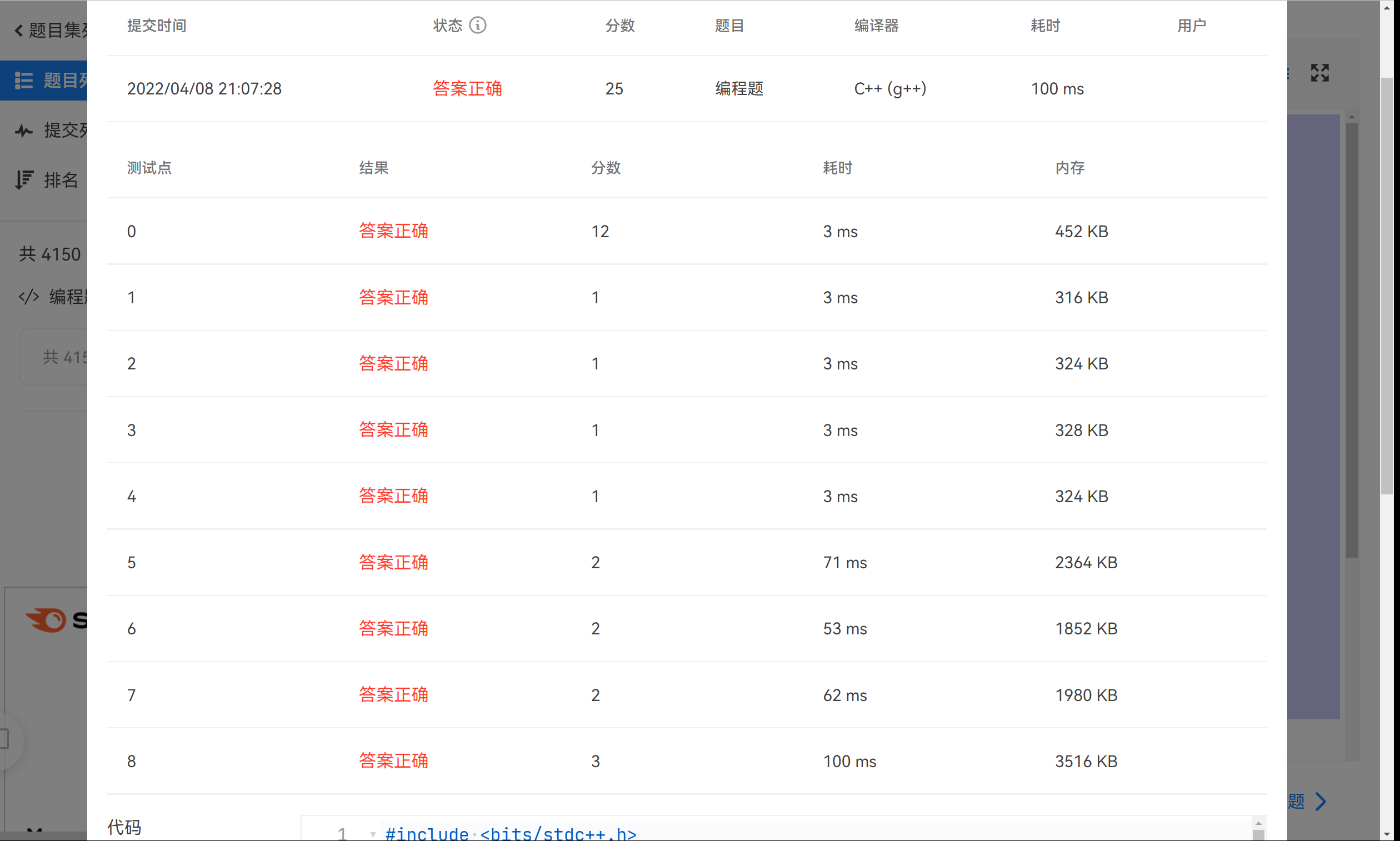The image size is (1400, 841).
Task: Click the 答案正确 status in the submission row
Action: 467,88
